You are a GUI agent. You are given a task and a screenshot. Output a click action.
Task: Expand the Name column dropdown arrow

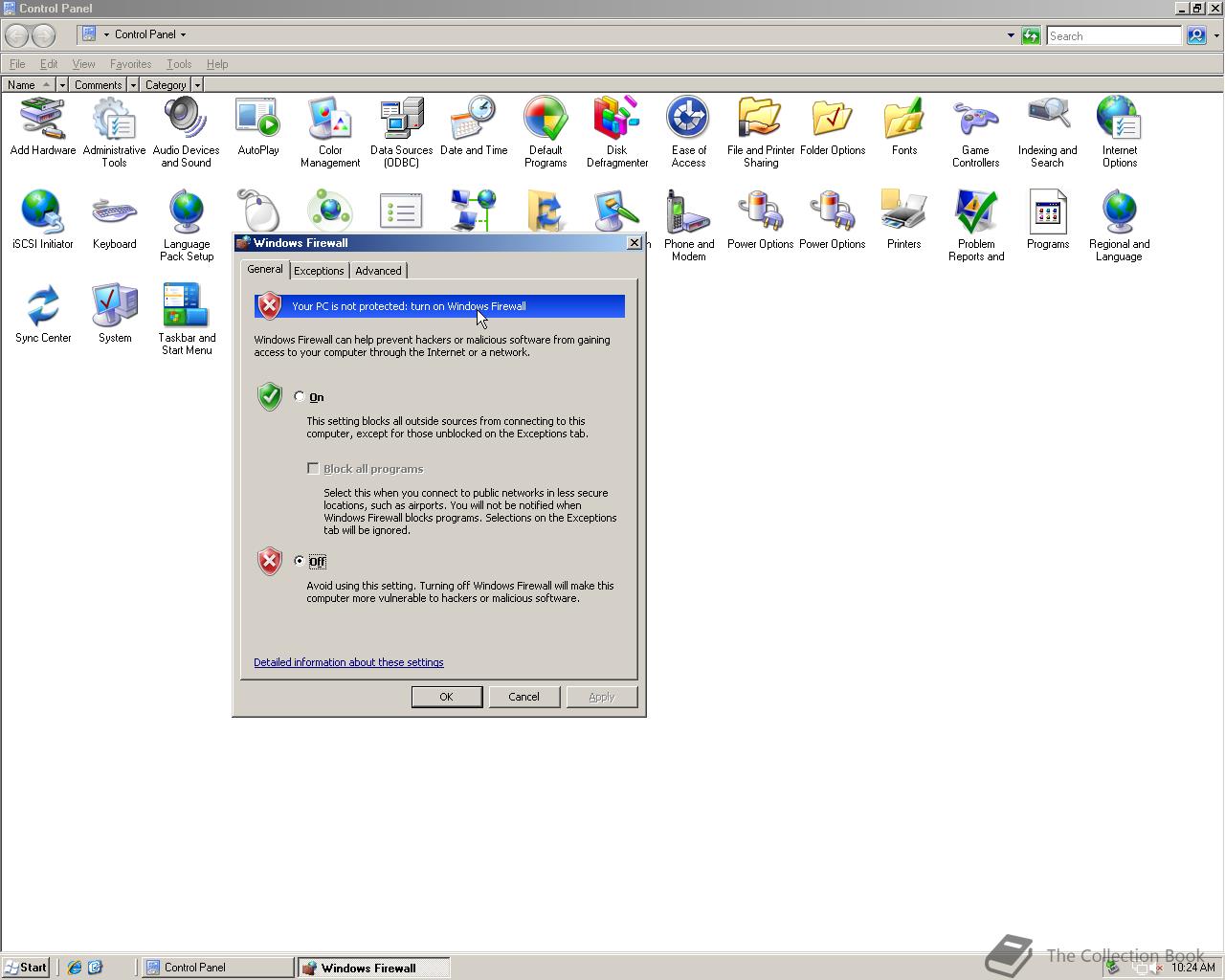tap(62, 85)
